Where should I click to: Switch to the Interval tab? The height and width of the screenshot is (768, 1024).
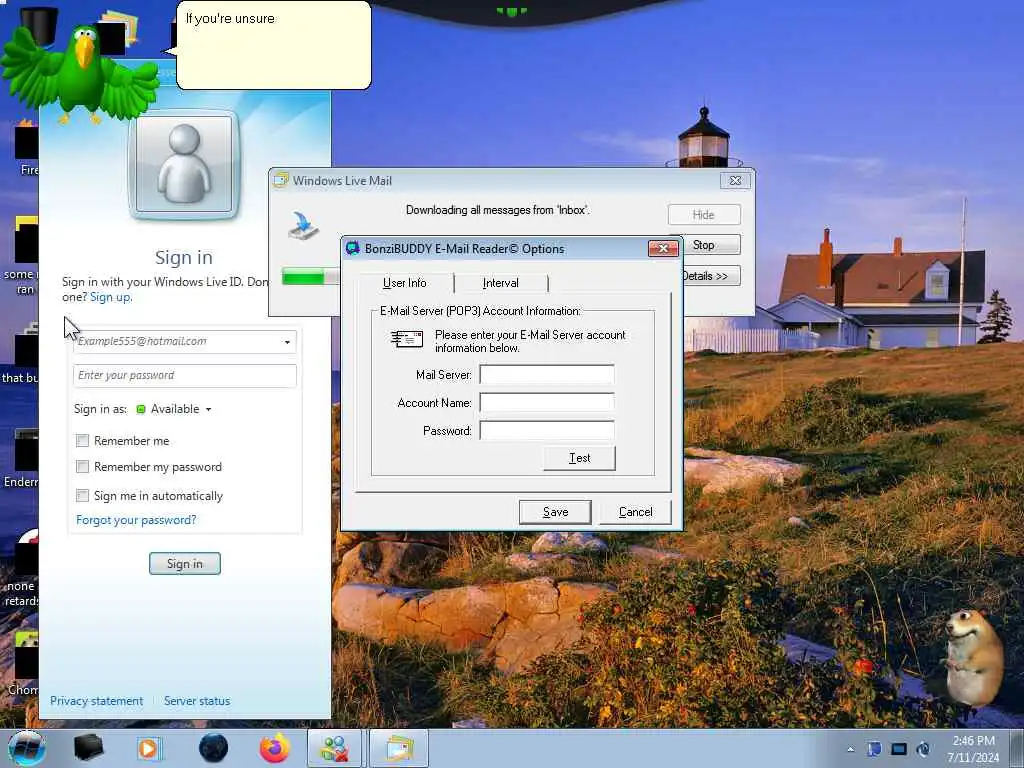point(501,283)
